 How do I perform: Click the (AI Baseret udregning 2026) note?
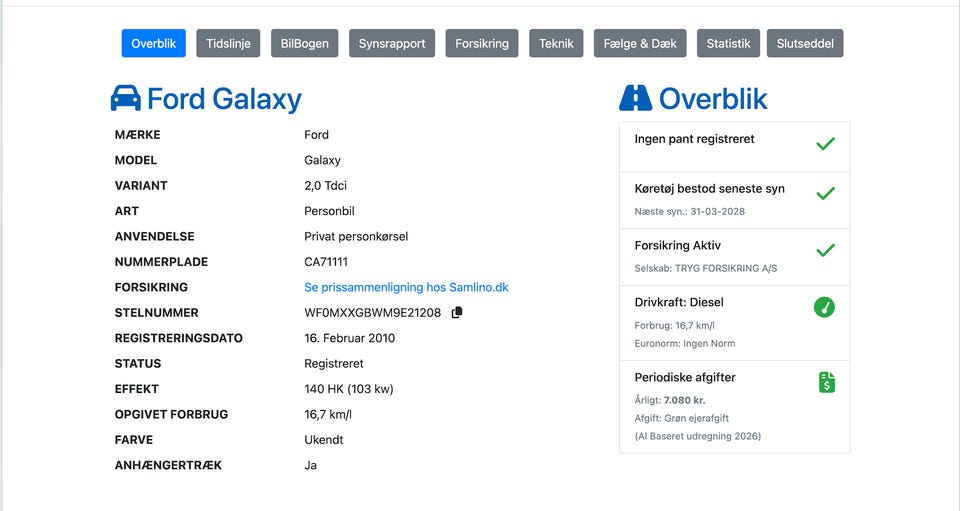click(x=698, y=436)
